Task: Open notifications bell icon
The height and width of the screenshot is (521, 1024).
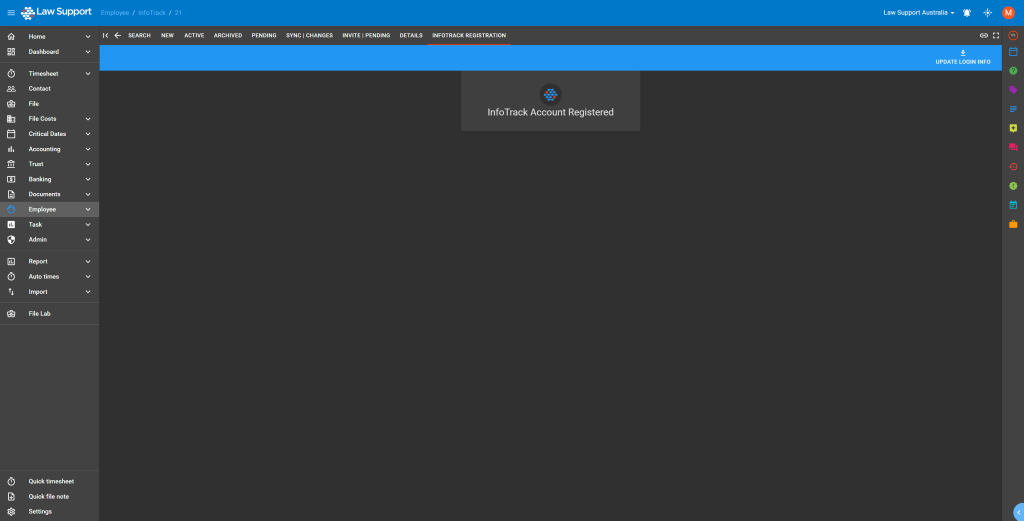Action: point(967,13)
